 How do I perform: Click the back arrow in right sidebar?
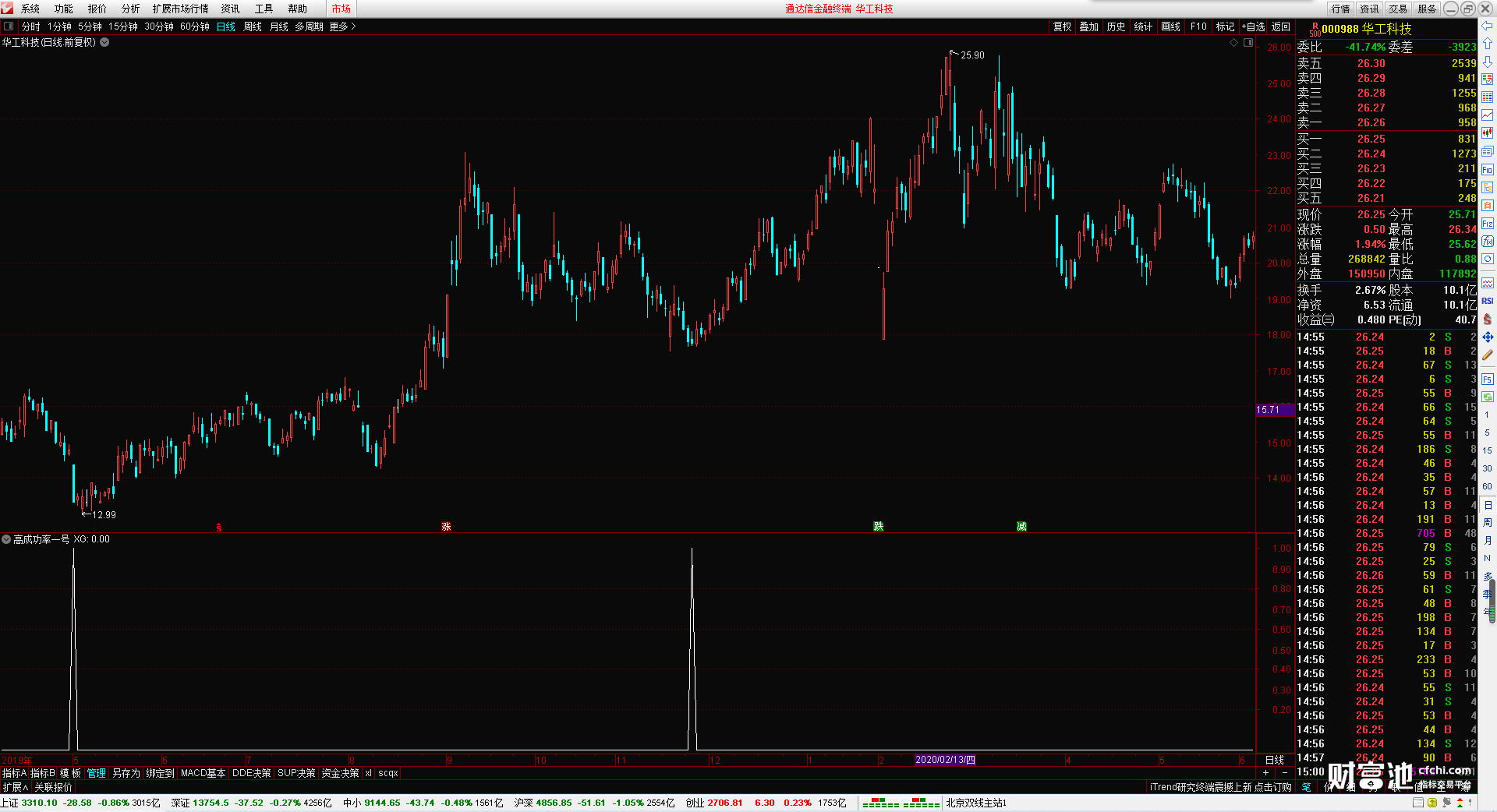pyautogui.click(x=1488, y=26)
